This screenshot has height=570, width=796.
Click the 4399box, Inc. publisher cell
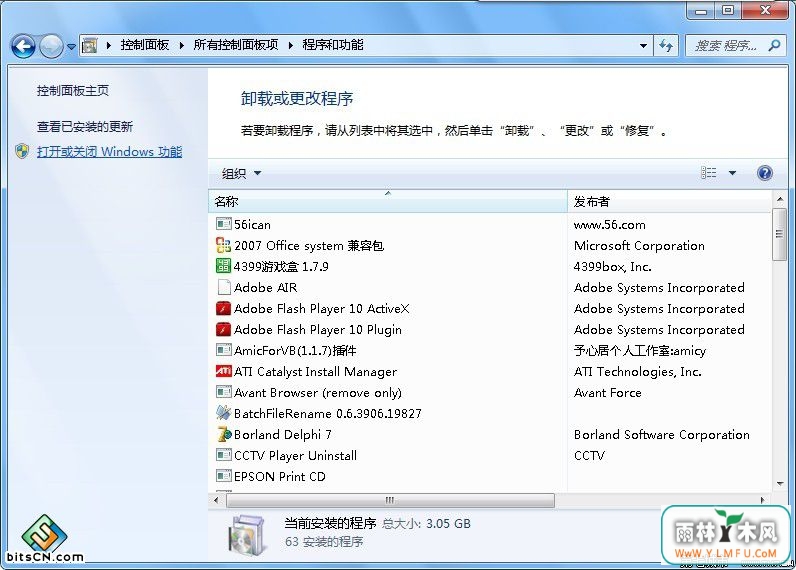612,266
